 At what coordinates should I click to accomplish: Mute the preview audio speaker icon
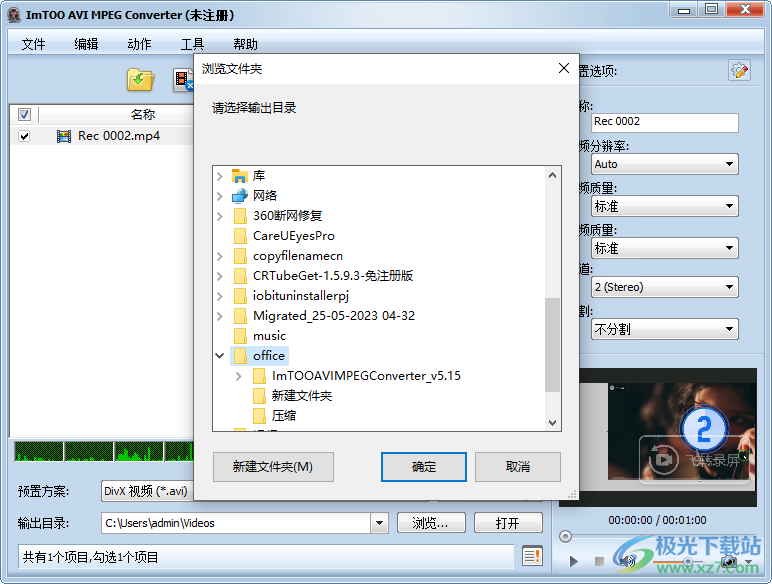(x=626, y=561)
